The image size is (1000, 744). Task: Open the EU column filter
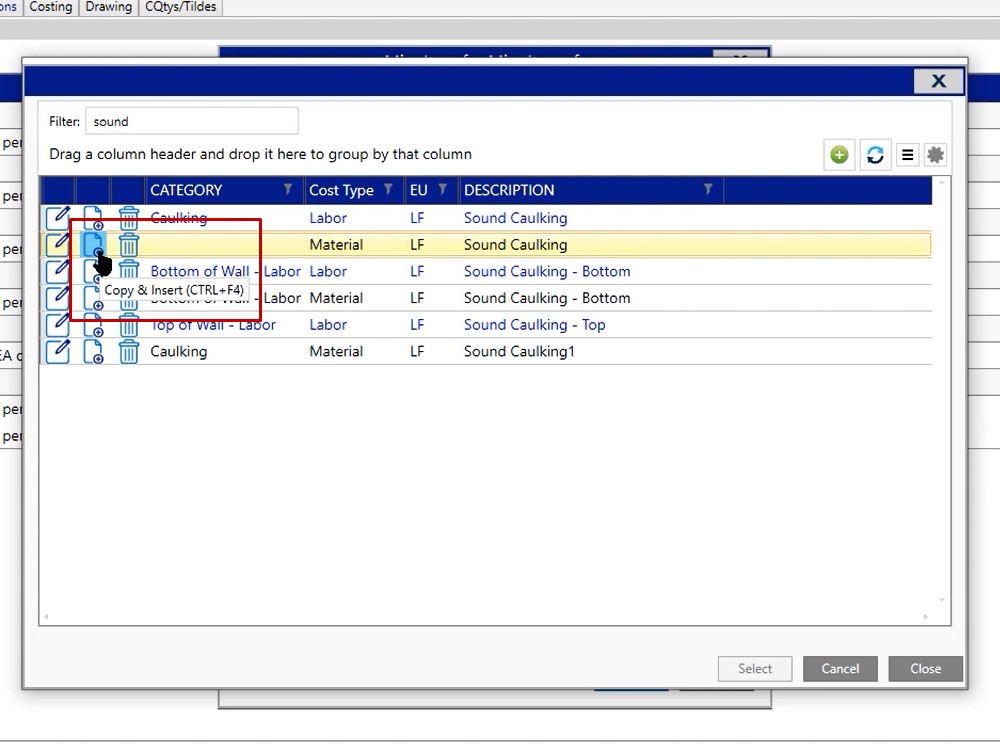pos(442,190)
